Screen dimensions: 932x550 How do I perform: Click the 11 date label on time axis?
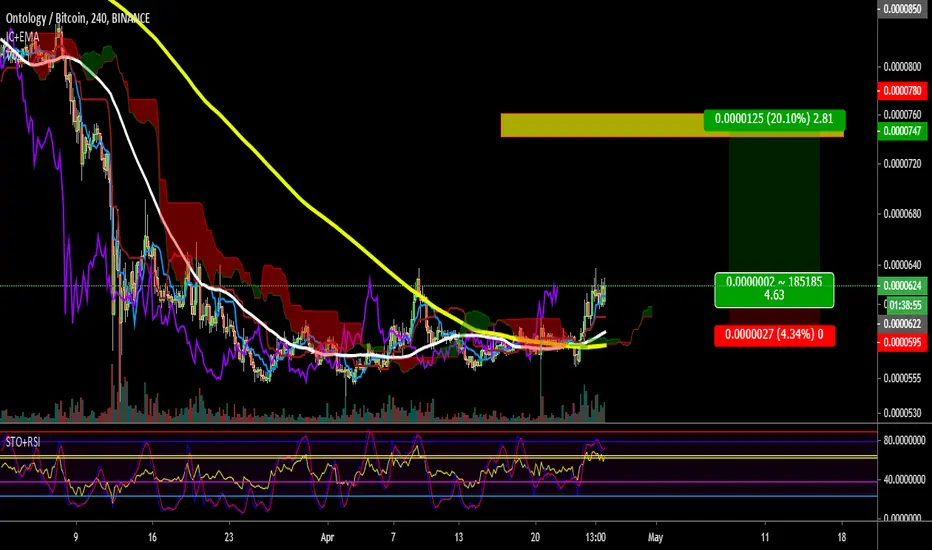click(x=764, y=537)
